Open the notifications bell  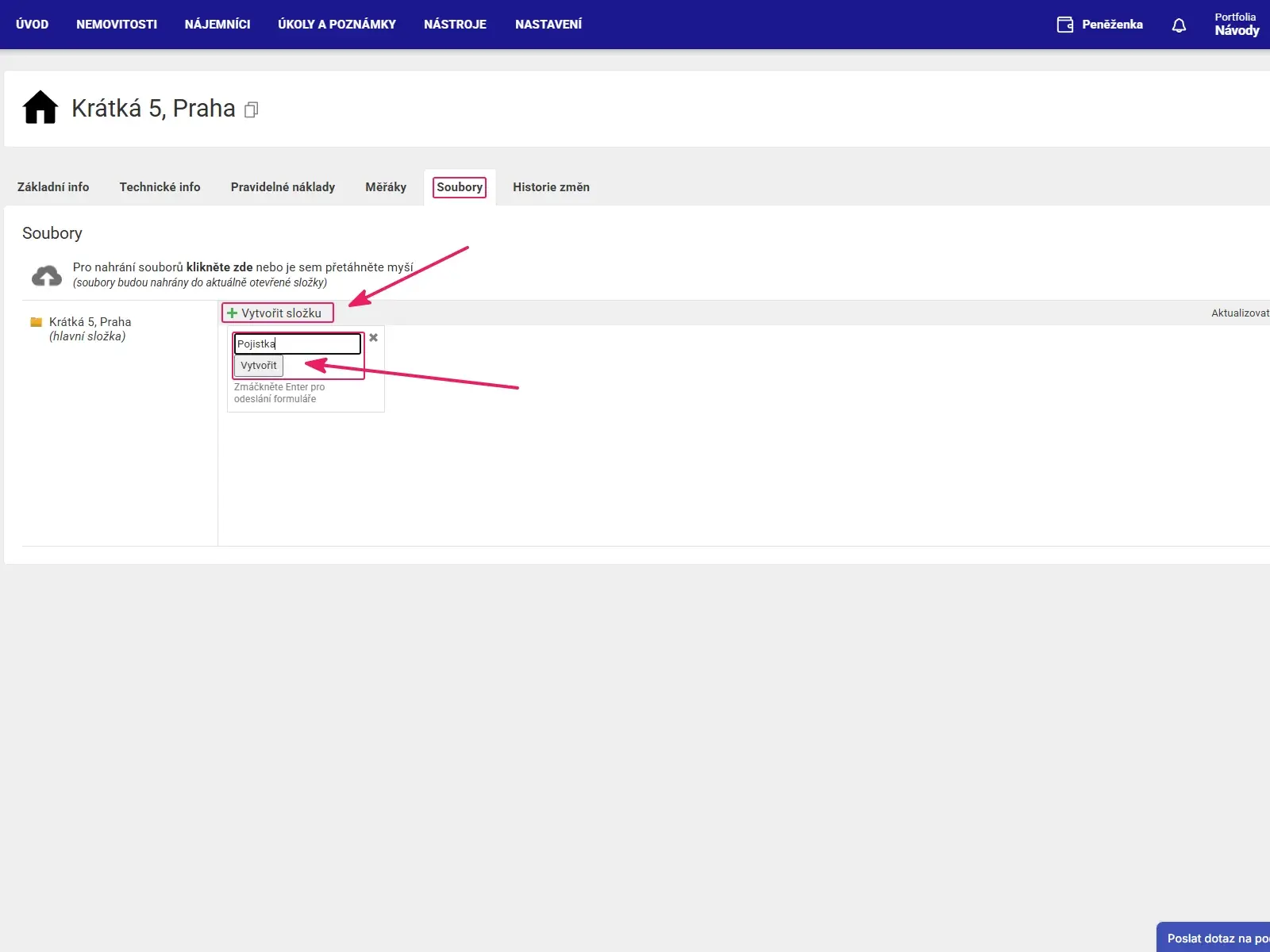[1179, 25]
